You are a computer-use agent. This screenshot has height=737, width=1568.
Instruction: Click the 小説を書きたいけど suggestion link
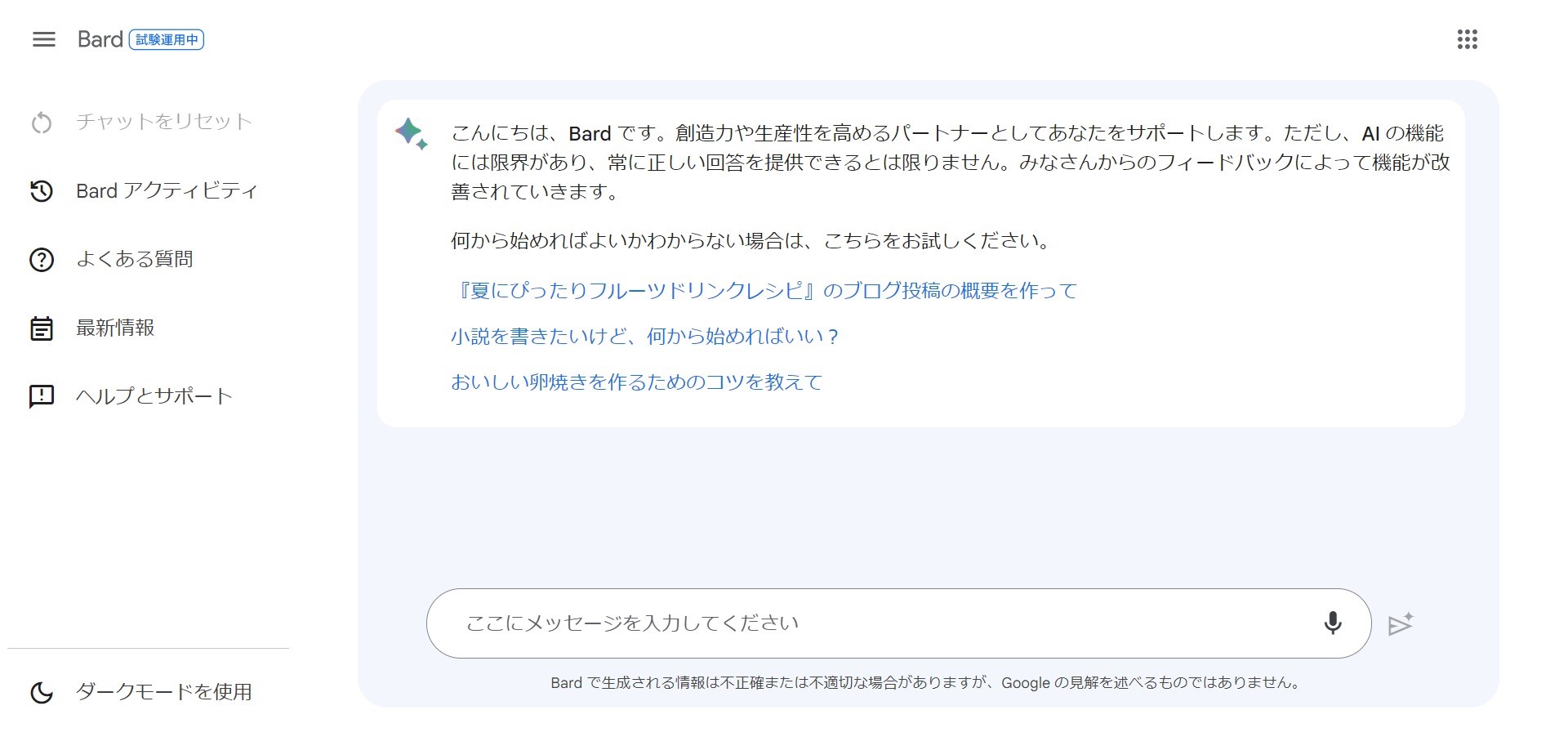[x=645, y=337]
